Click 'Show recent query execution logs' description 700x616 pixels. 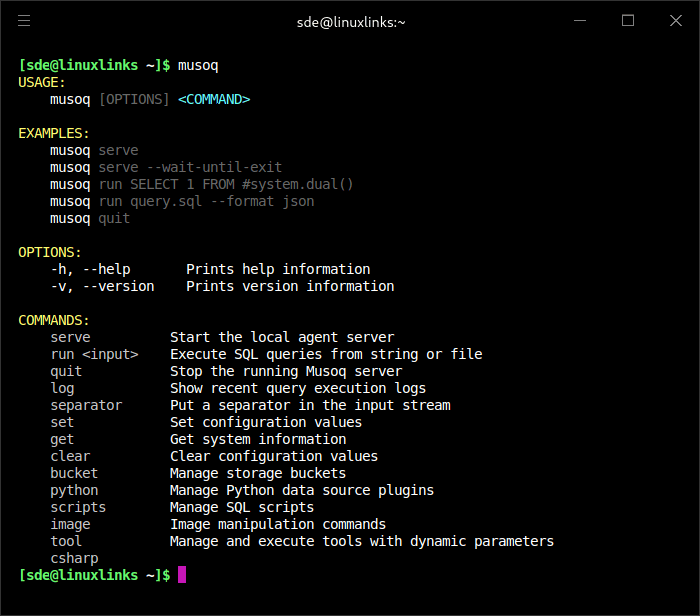point(298,388)
